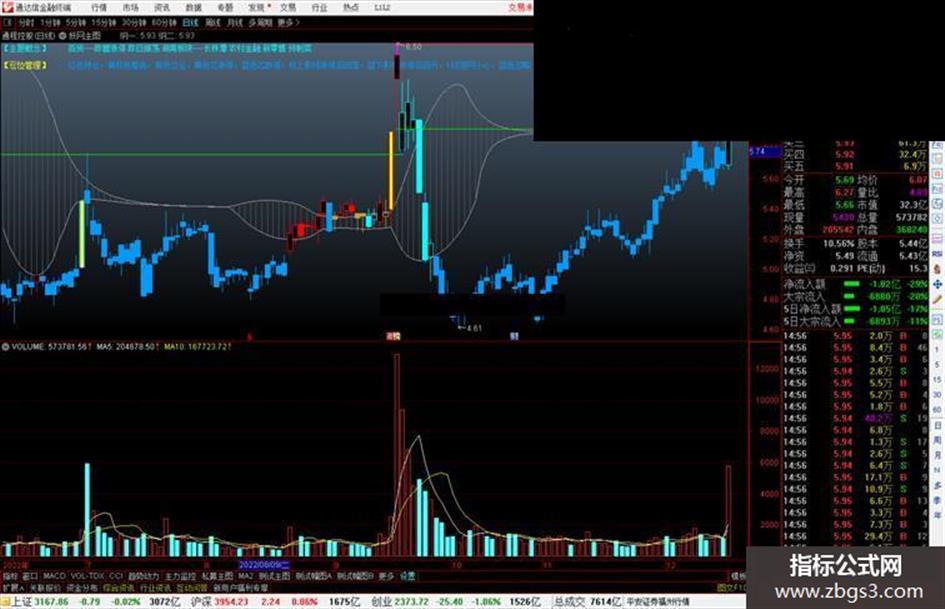
Task: Switch chart to 1分钟 period
Action: pyautogui.click(x=50, y=22)
